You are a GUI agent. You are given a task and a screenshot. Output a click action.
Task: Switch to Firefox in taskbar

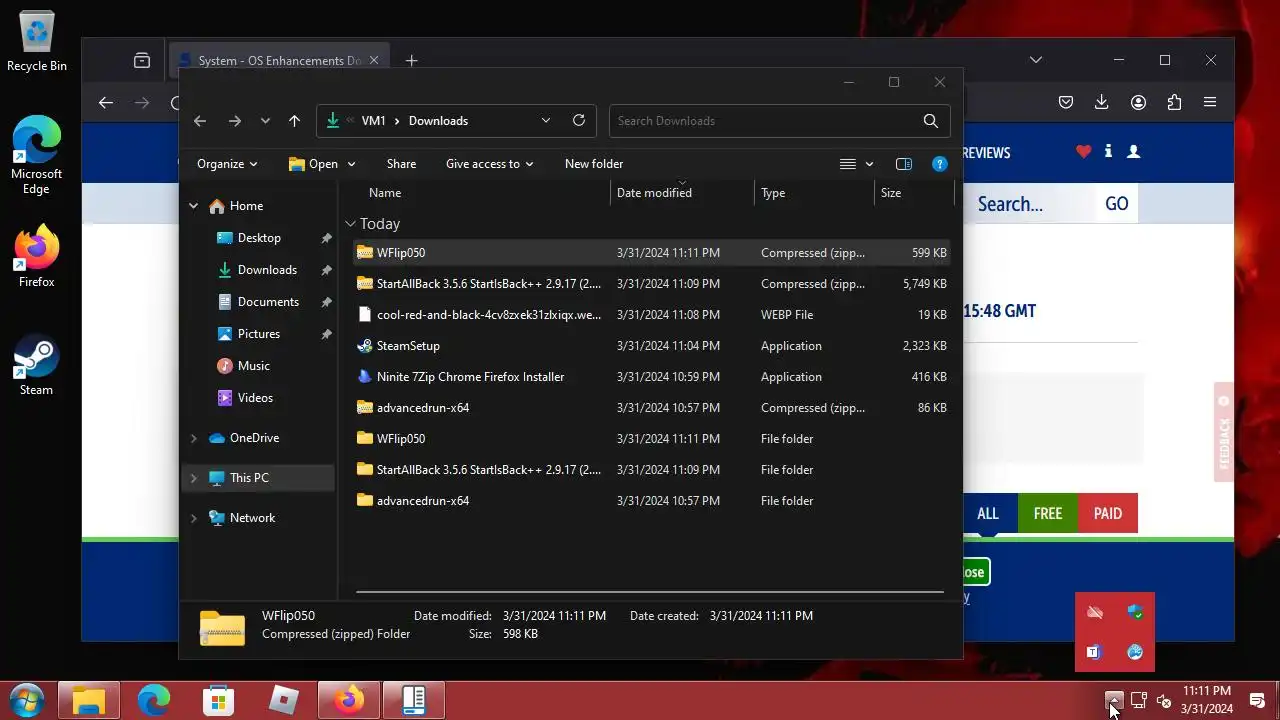point(349,700)
